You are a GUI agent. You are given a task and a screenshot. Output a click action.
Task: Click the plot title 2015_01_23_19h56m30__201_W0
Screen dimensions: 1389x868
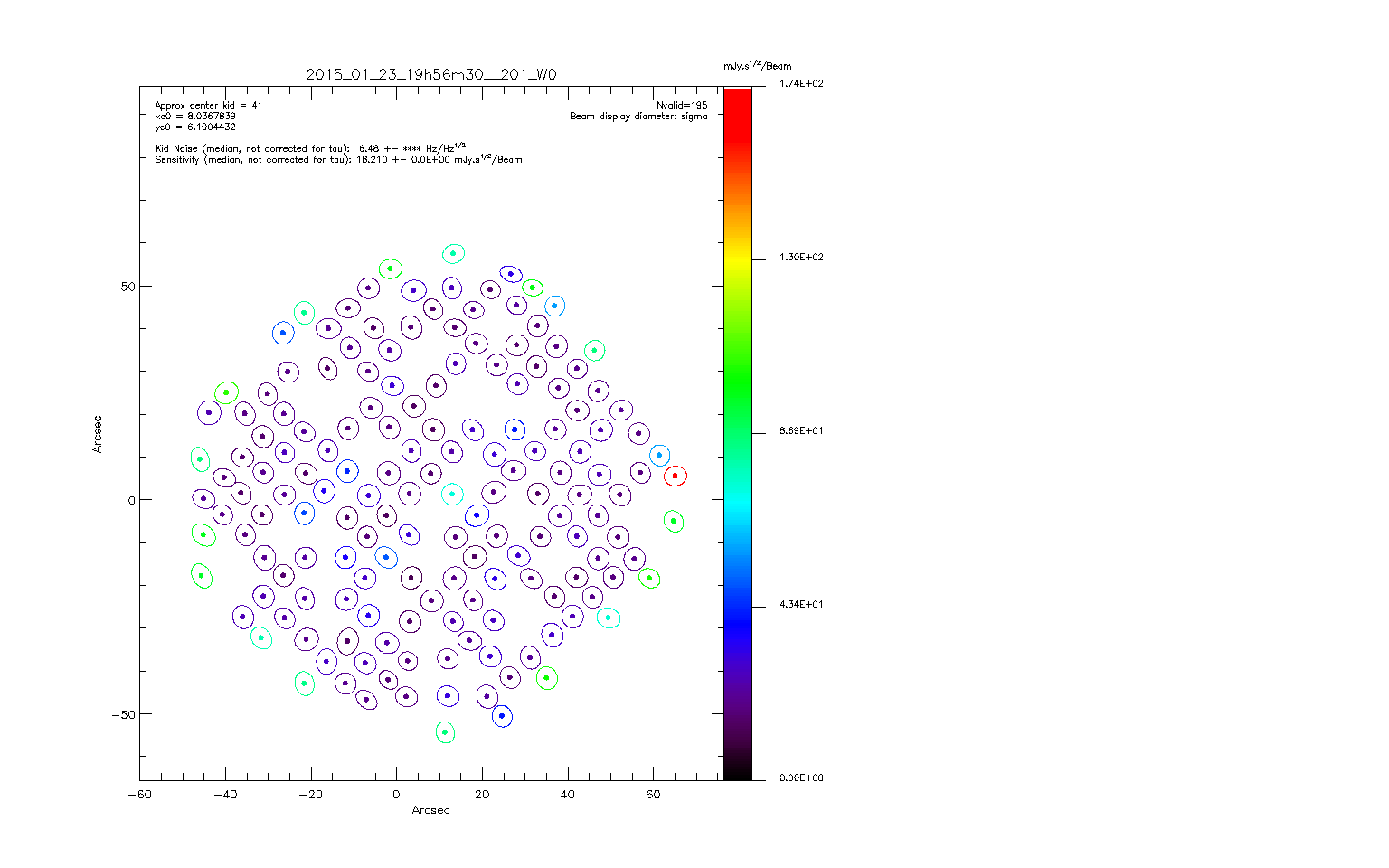430,75
